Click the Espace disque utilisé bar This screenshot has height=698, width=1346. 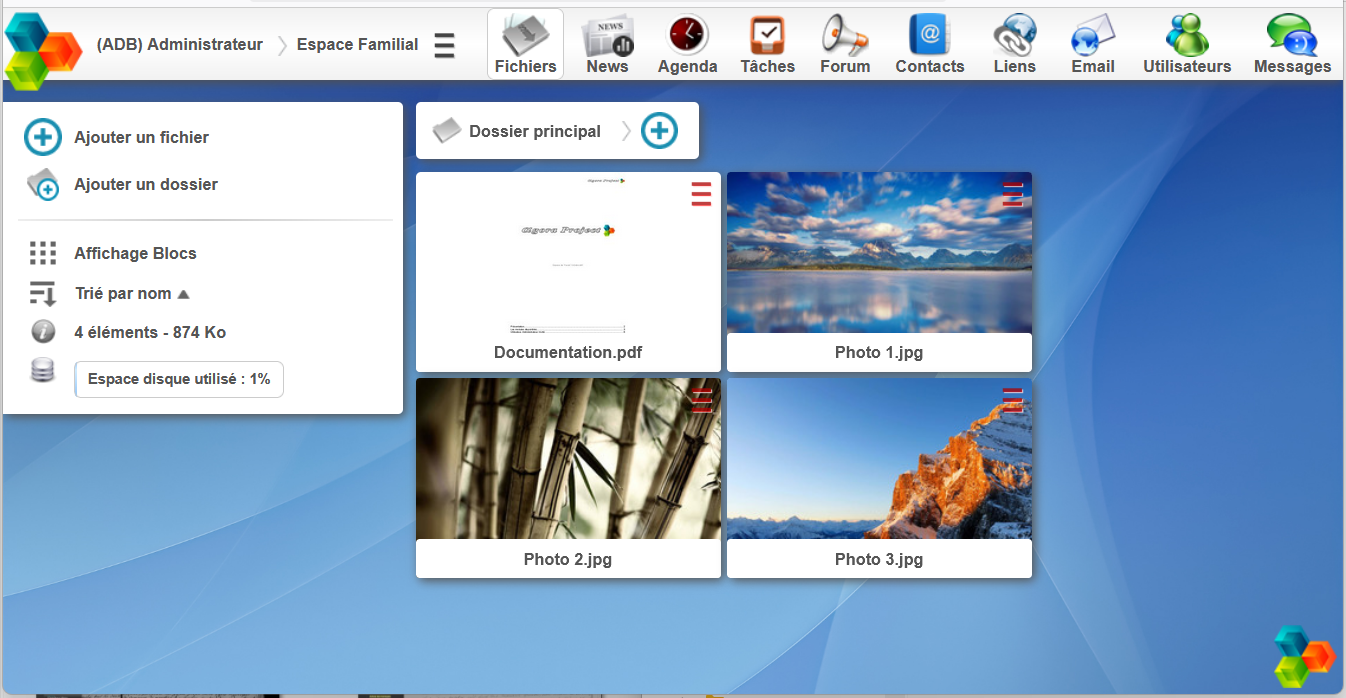point(179,379)
